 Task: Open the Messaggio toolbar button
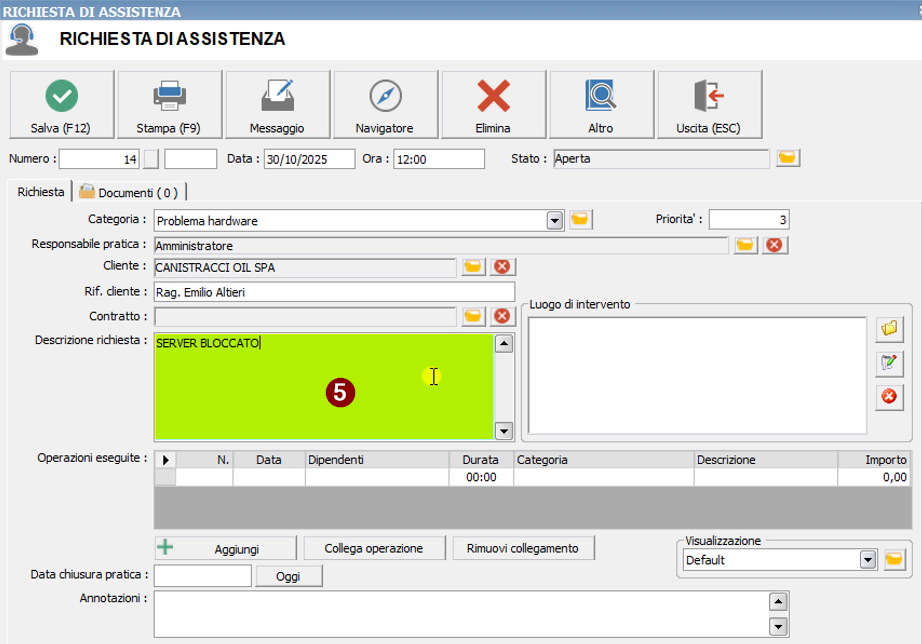click(277, 104)
